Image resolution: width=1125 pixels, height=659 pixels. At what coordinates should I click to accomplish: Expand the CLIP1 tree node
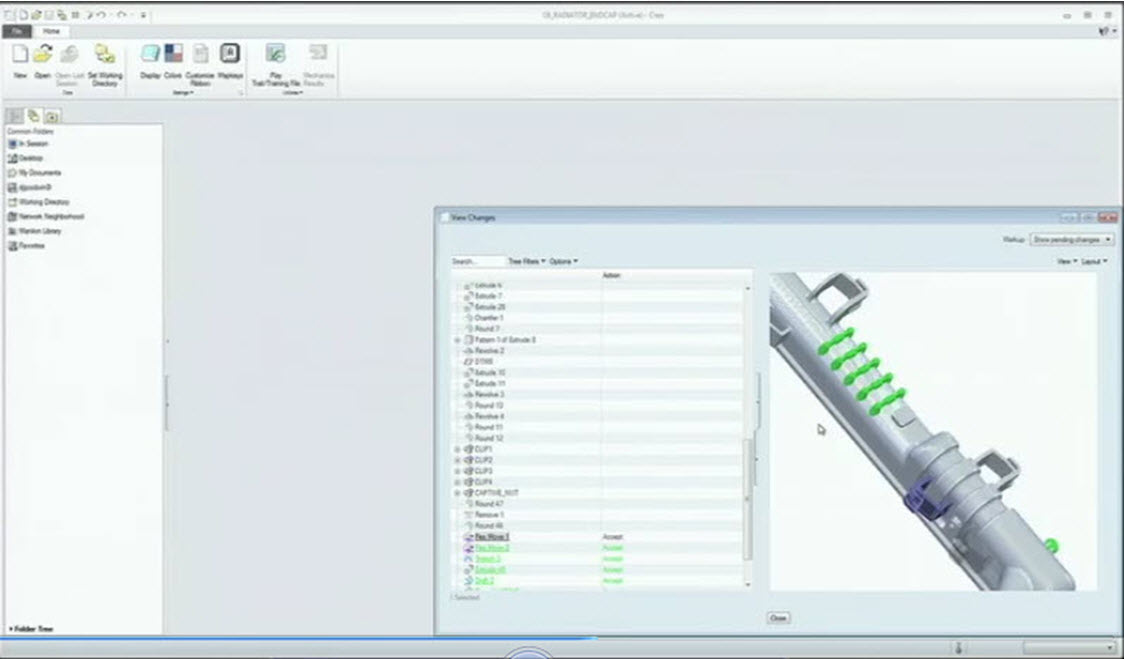(457, 449)
